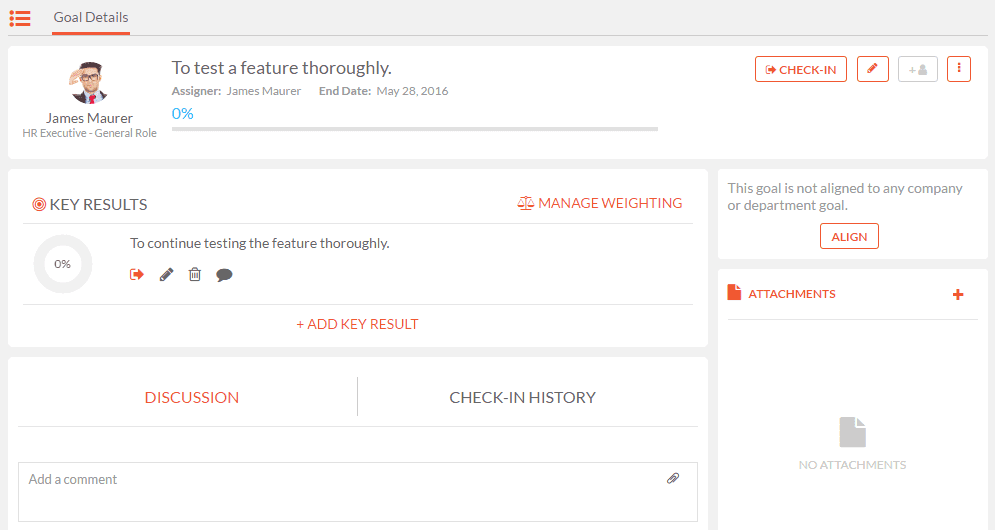
Task: Click the add user icon button
Action: click(x=918, y=69)
